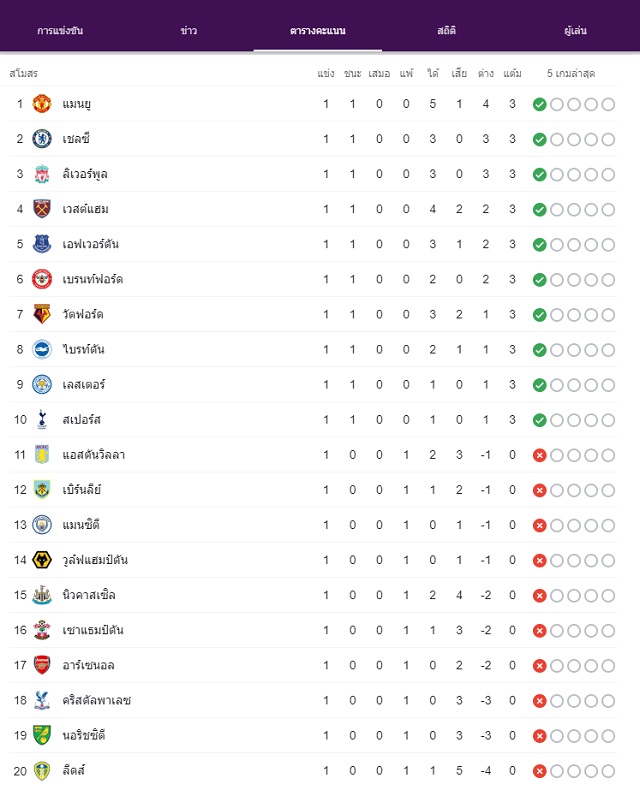Click the Watford club crest
Image resolution: width=640 pixels, height=790 pixels.
(x=42, y=314)
